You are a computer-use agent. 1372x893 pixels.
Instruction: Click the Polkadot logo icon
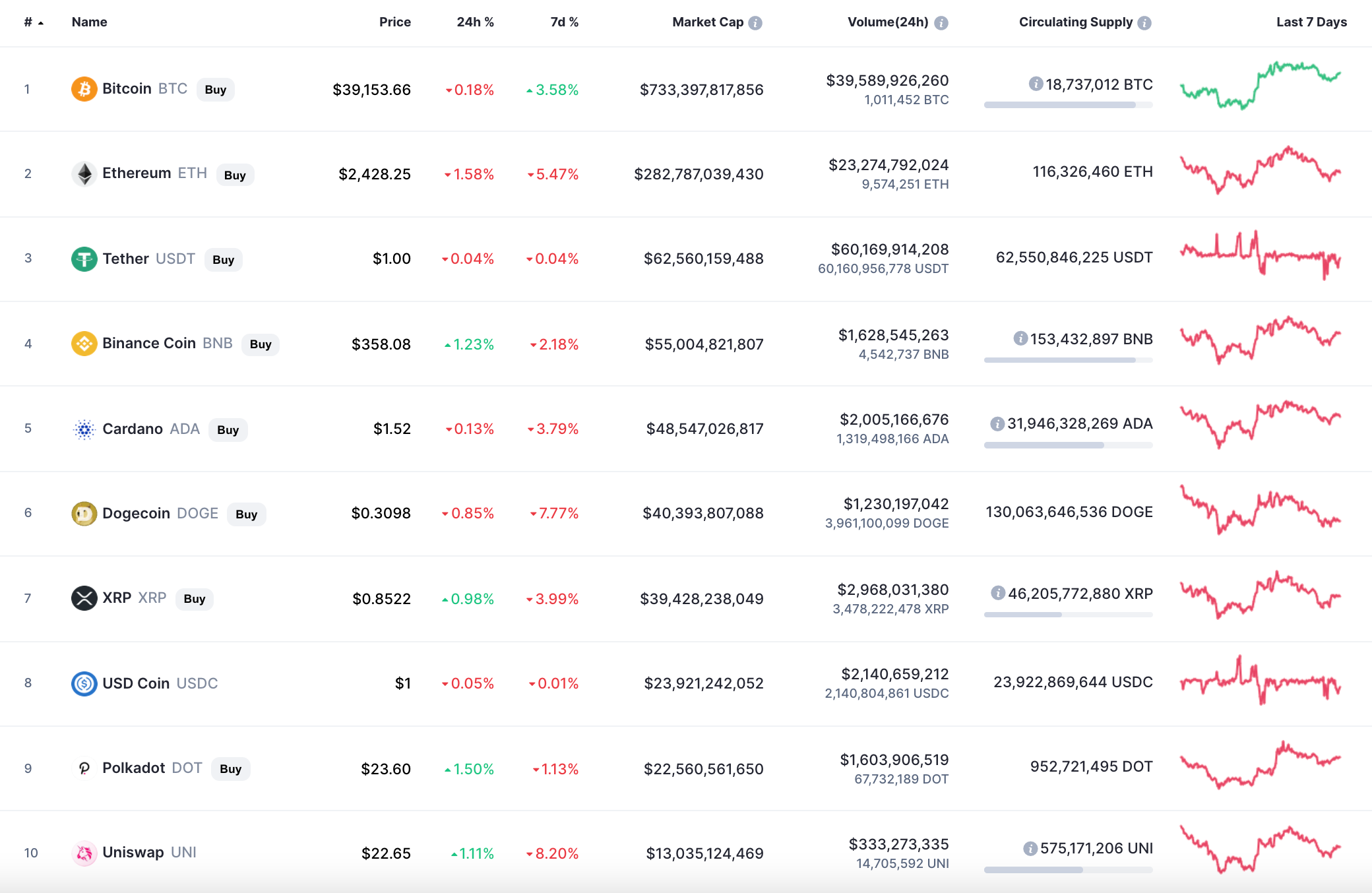point(84,768)
